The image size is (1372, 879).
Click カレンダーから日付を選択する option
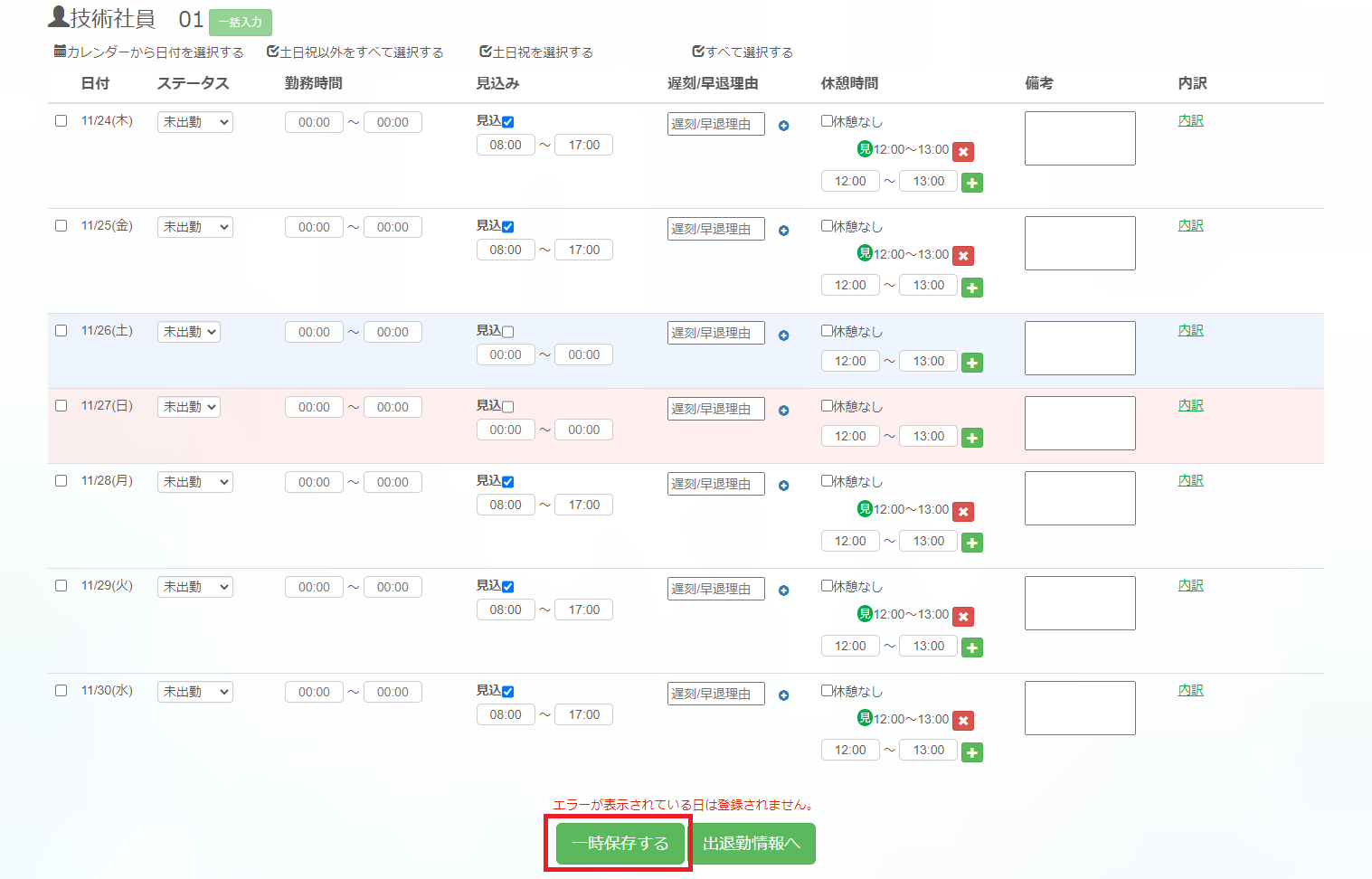[149, 52]
